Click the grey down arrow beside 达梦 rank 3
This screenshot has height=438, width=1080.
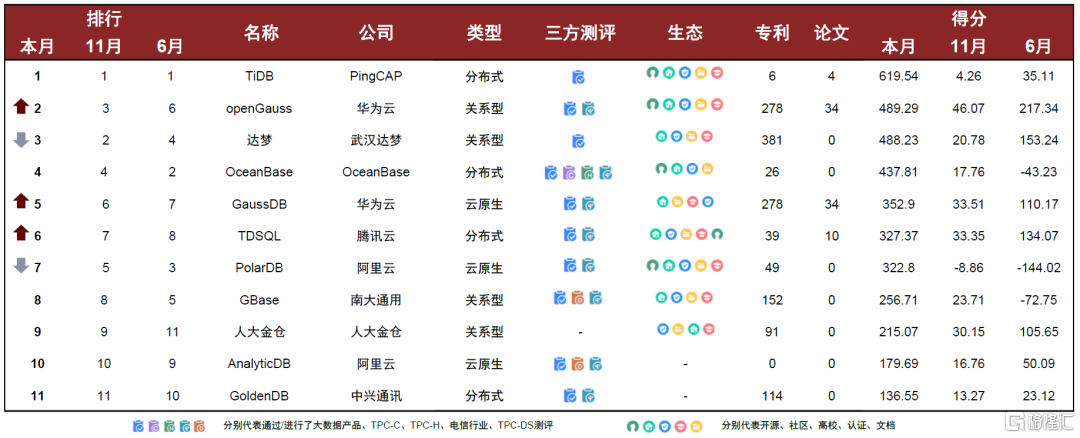pyautogui.click(x=21, y=139)
